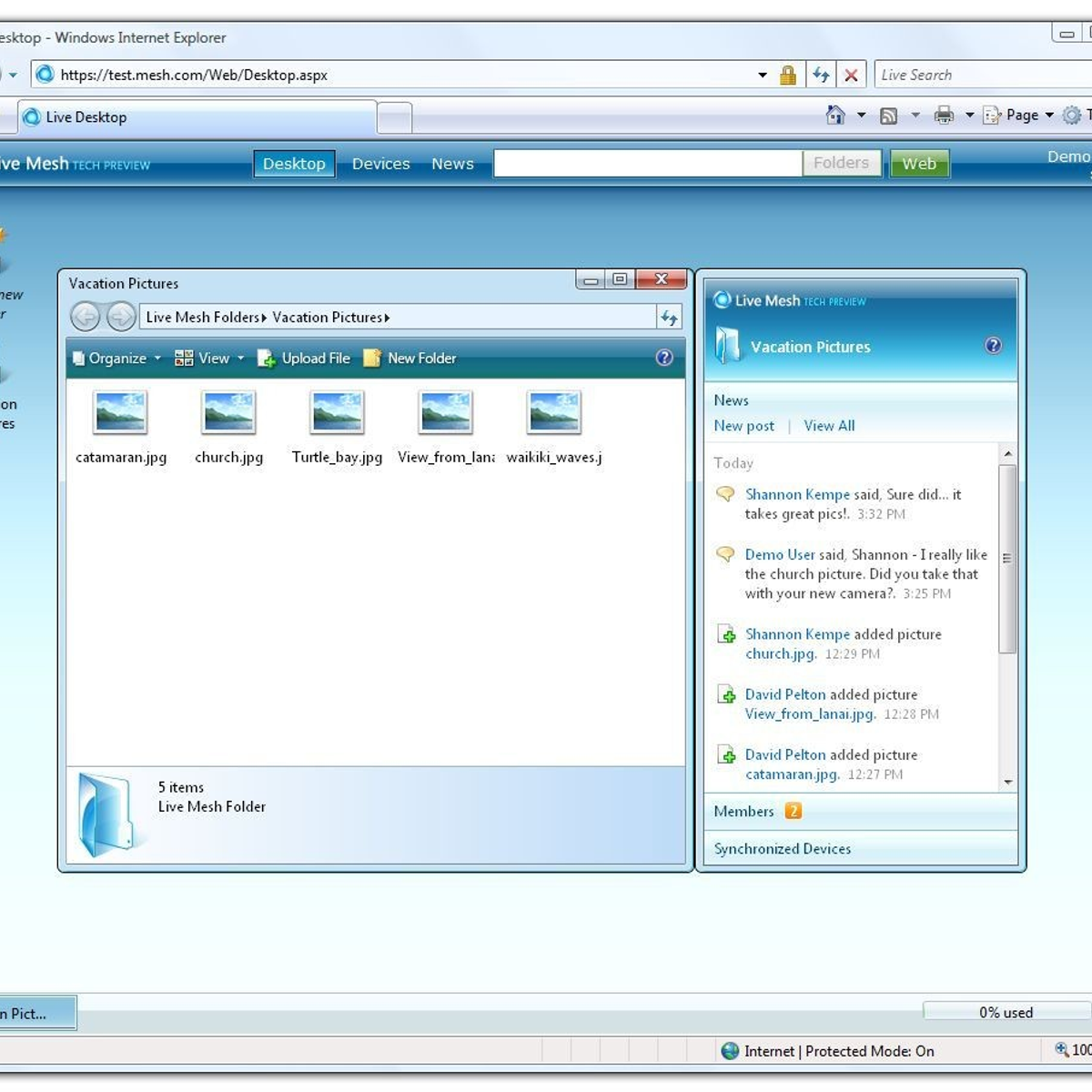Click the Live Desktop tab favicon

tap(32, 116)
